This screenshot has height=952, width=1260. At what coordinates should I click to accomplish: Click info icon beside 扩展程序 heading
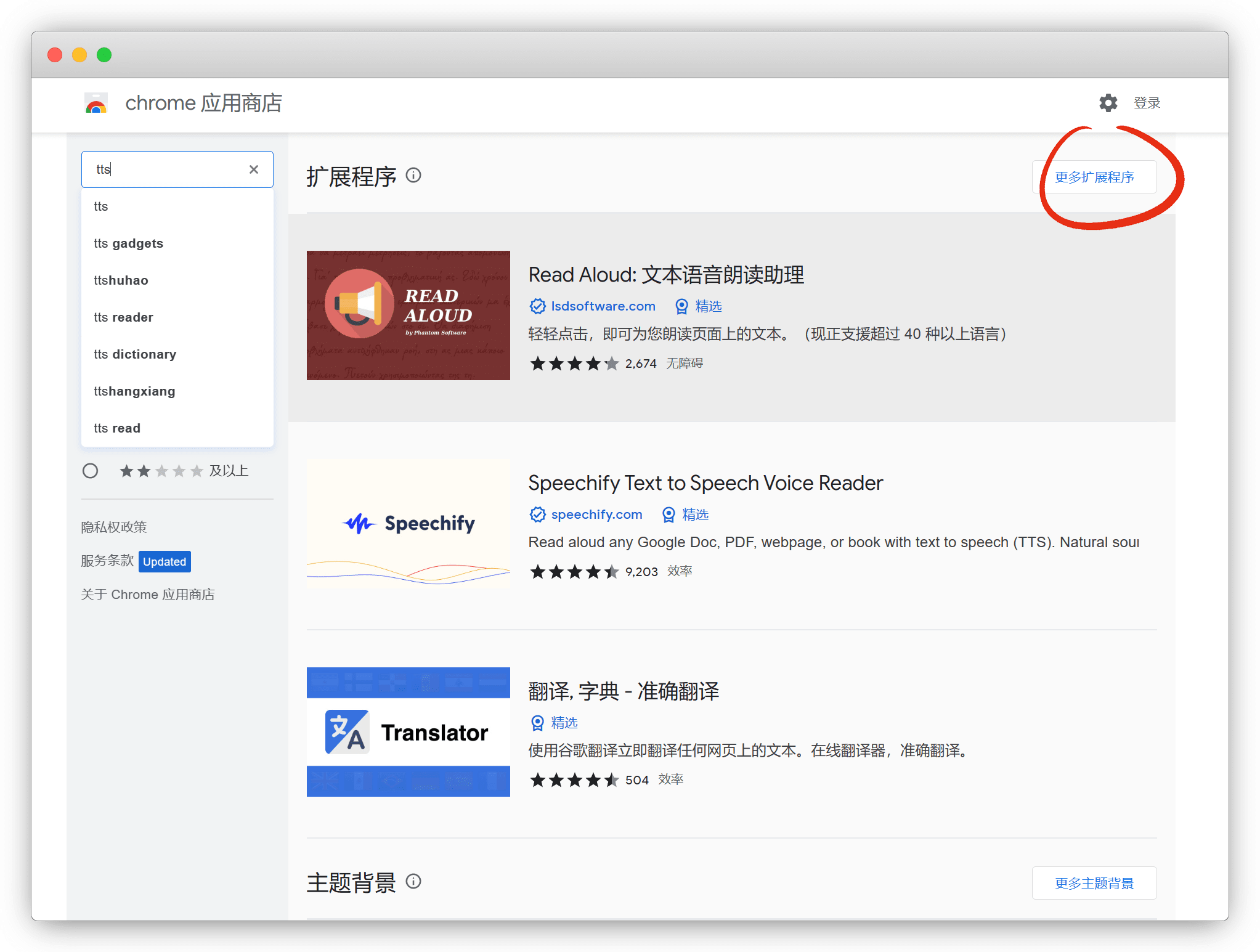pos(413,176)
